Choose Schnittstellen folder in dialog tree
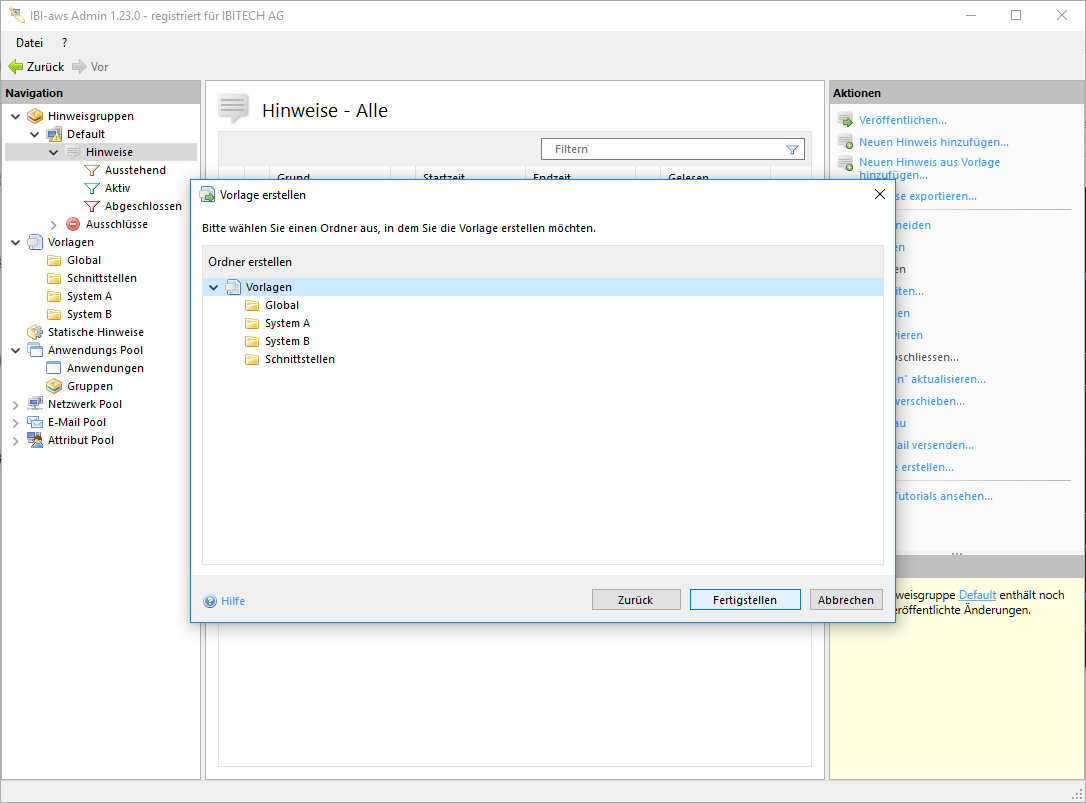This screenshot has width=1086, height=803. coord(299,359)
